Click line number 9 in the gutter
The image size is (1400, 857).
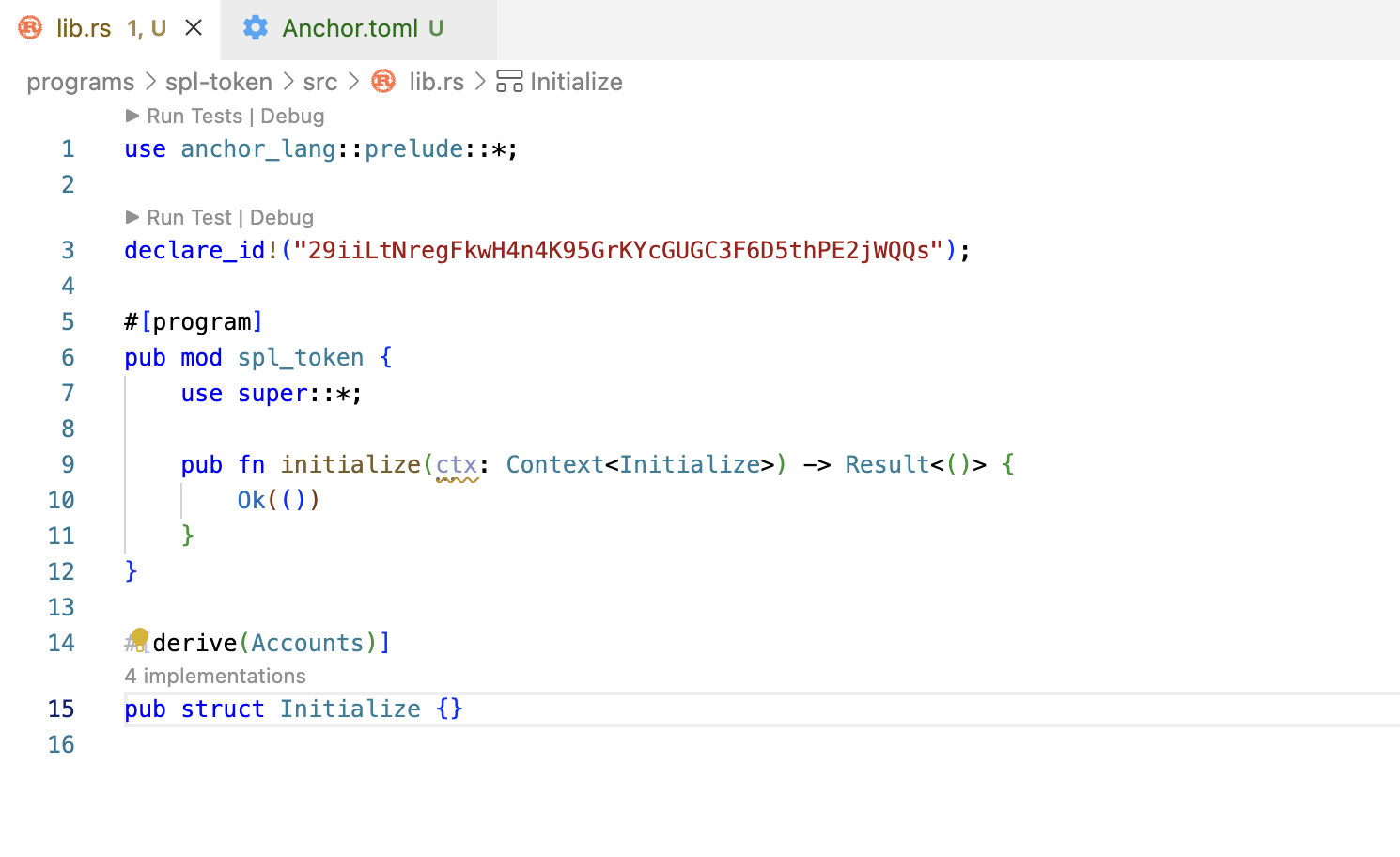[68, 464]
